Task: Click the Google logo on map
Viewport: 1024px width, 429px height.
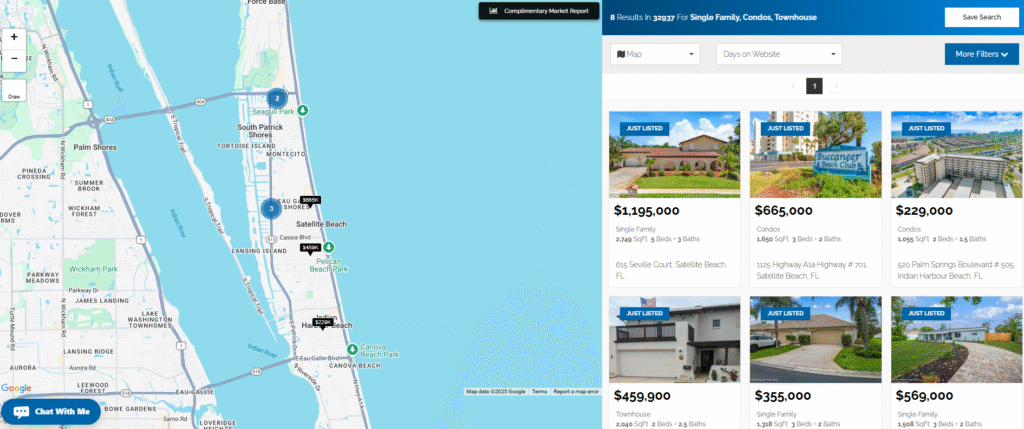Action: 16,389
